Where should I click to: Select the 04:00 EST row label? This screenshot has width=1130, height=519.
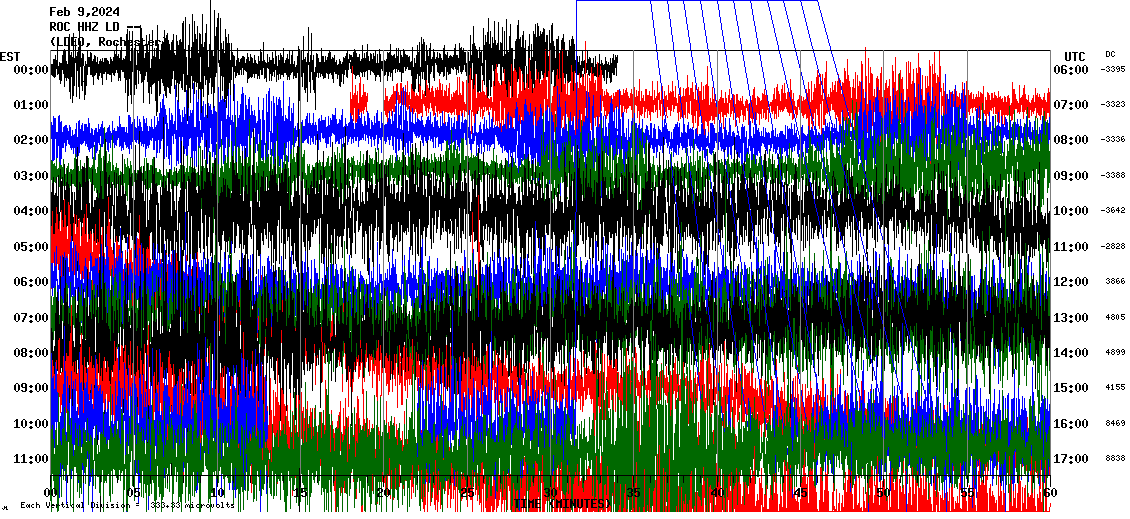pos(31,211)
